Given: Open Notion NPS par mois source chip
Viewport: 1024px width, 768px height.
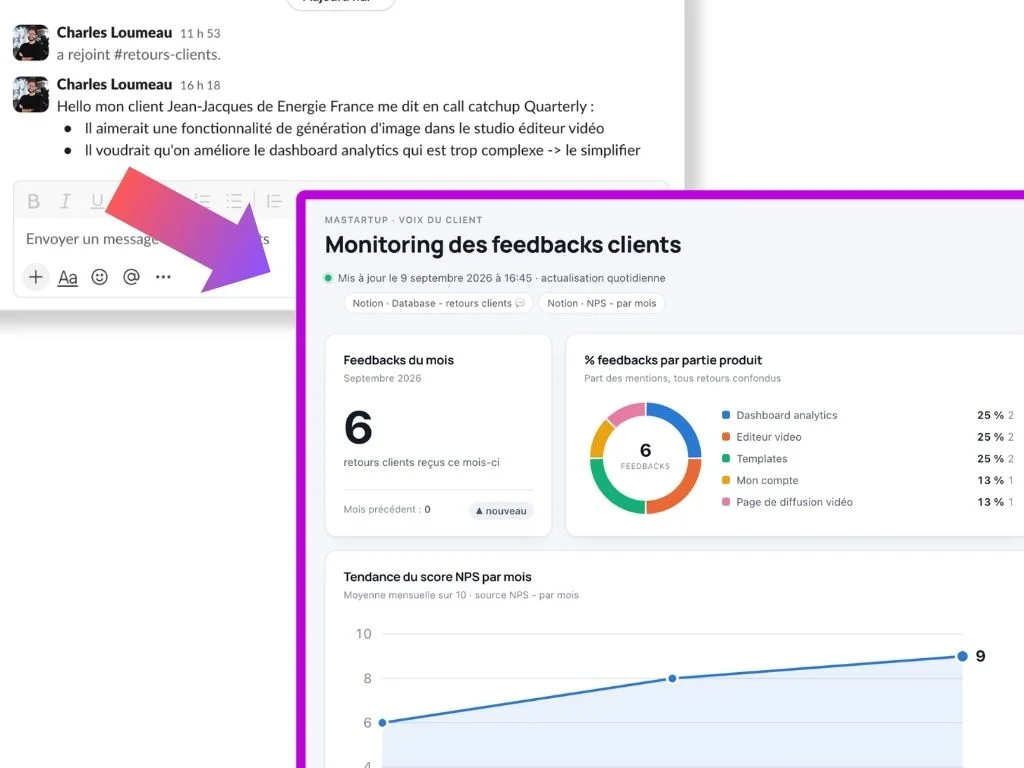Looking at the screenshot, I should click(x=601, y=303).
